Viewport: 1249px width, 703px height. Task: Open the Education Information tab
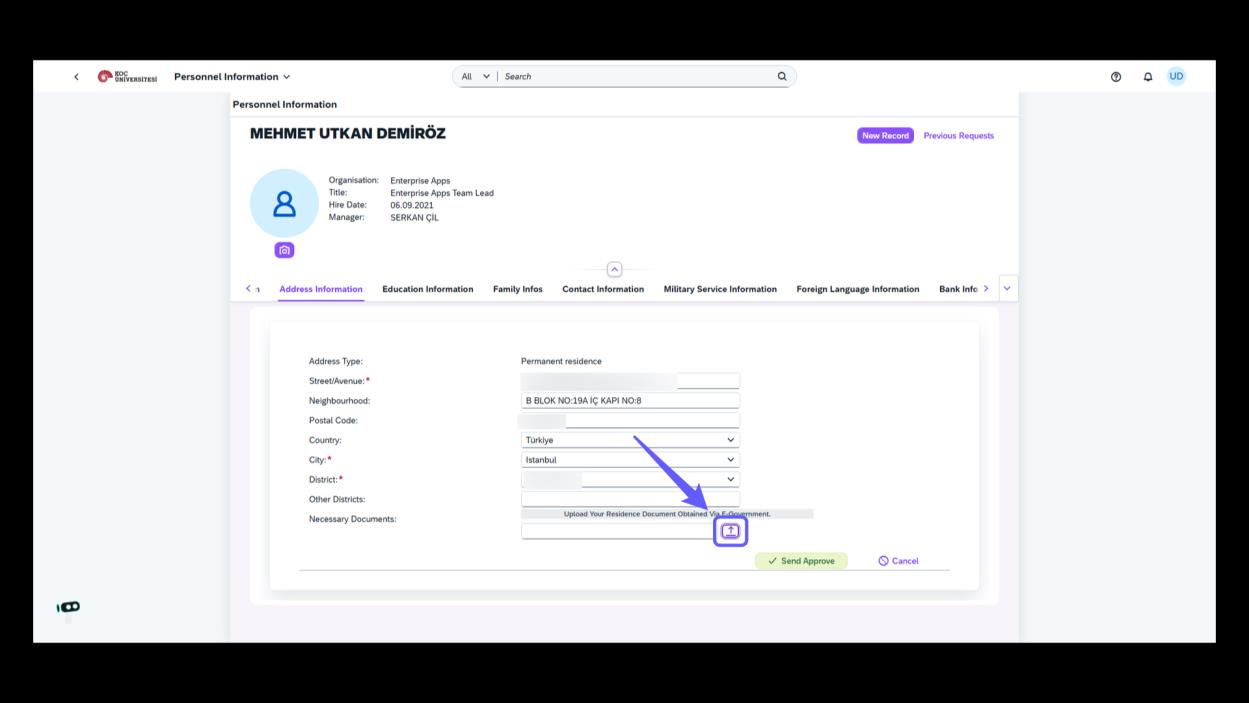click(x=428, y=289)
